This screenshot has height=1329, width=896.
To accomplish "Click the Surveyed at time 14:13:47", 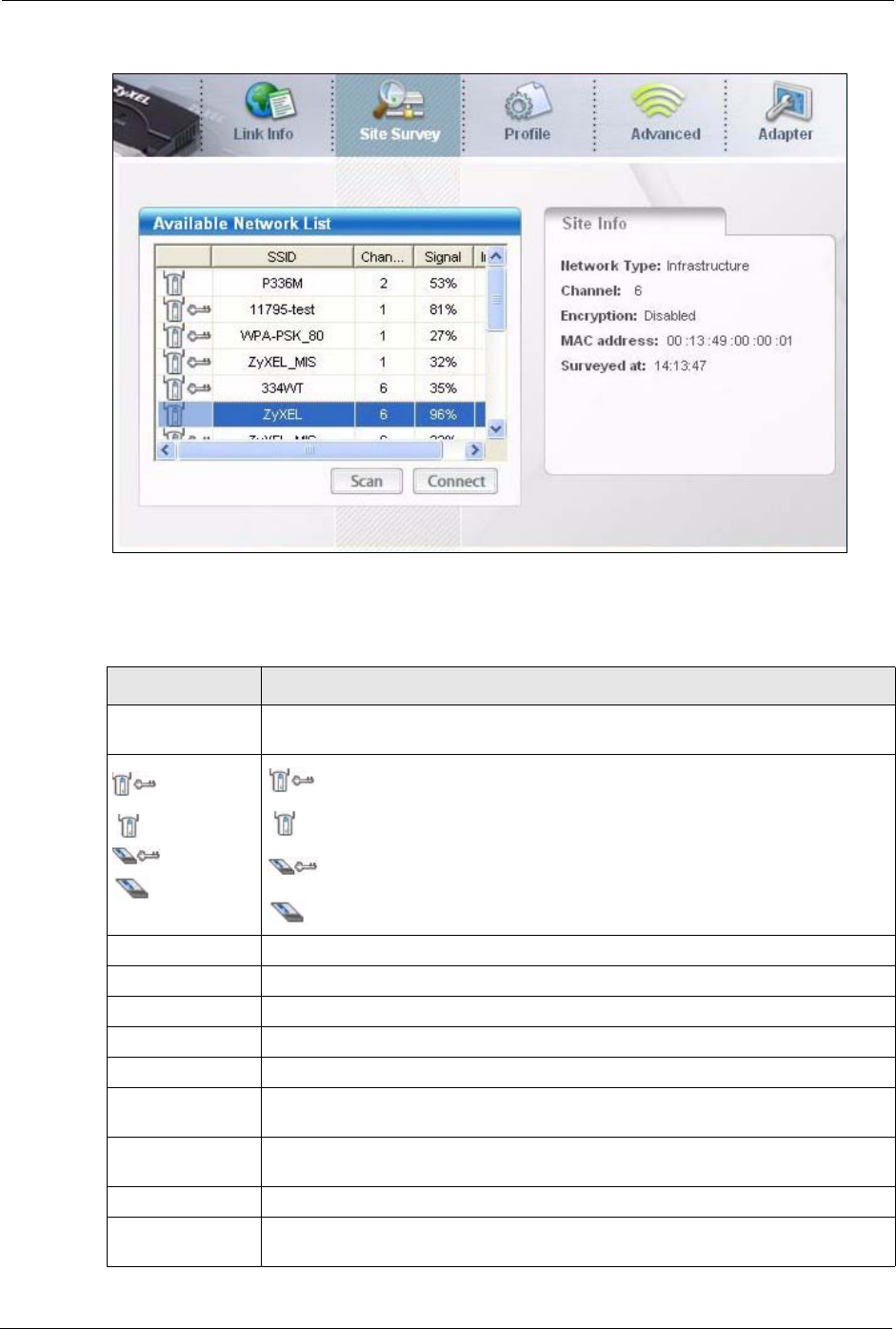I will [680, 366].
